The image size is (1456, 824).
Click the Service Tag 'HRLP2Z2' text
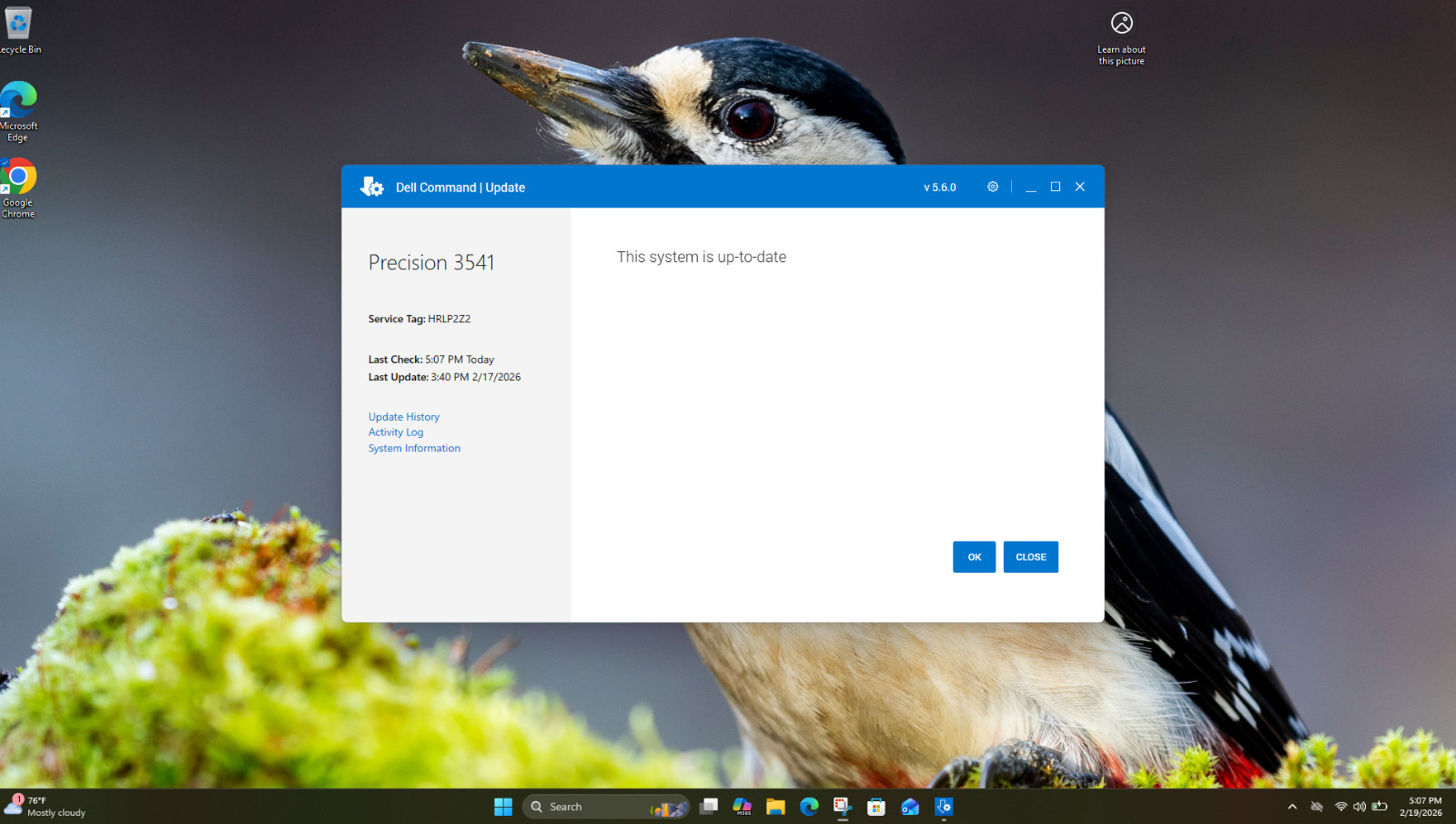click(x=450, y=319)
